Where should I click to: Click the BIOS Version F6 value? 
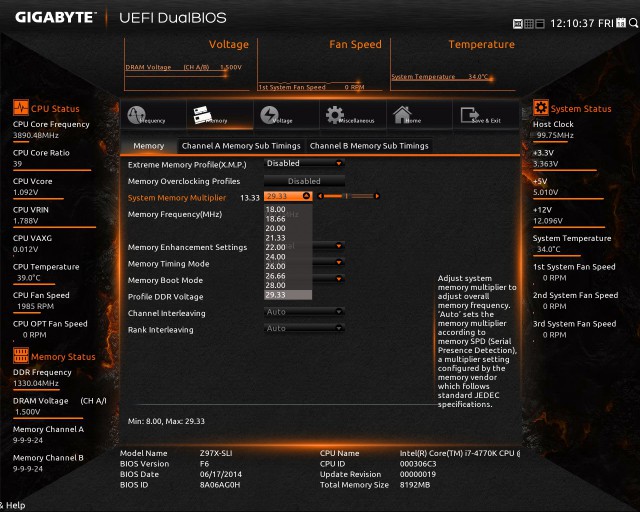[x=204, y=464]
